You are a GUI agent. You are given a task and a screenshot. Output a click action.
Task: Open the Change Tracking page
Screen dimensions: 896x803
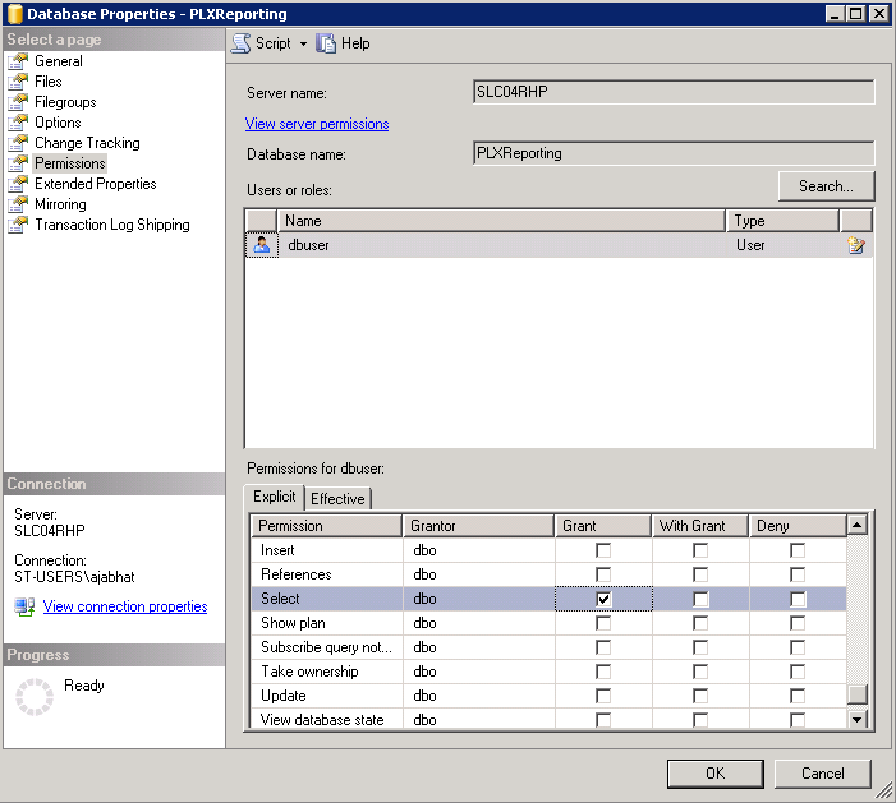point(87,143)
